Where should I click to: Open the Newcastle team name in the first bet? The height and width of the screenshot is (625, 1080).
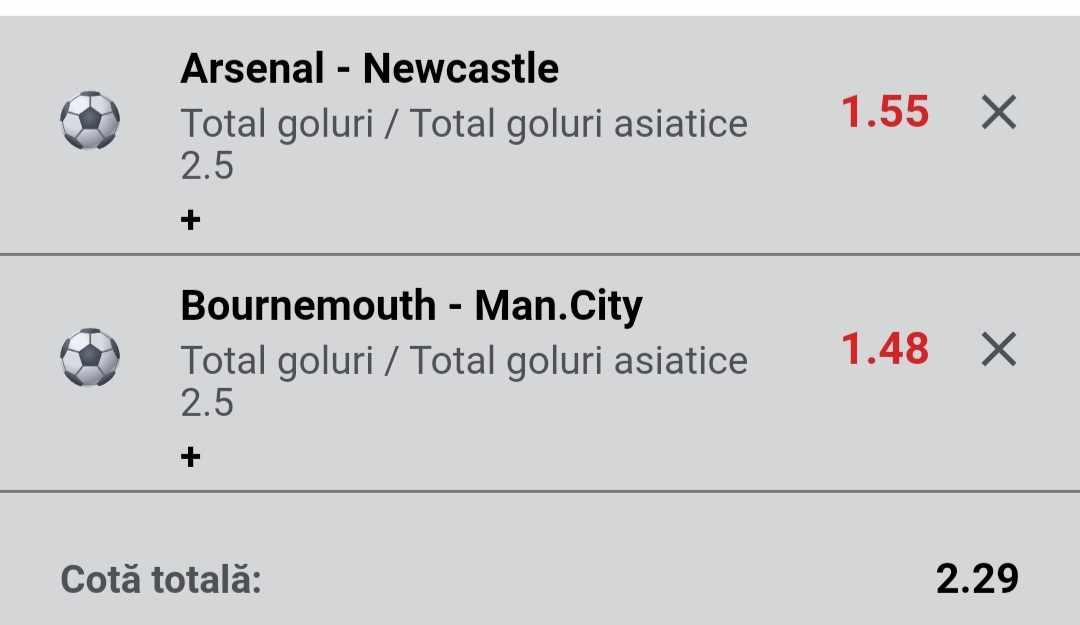[x=461, y=69]
